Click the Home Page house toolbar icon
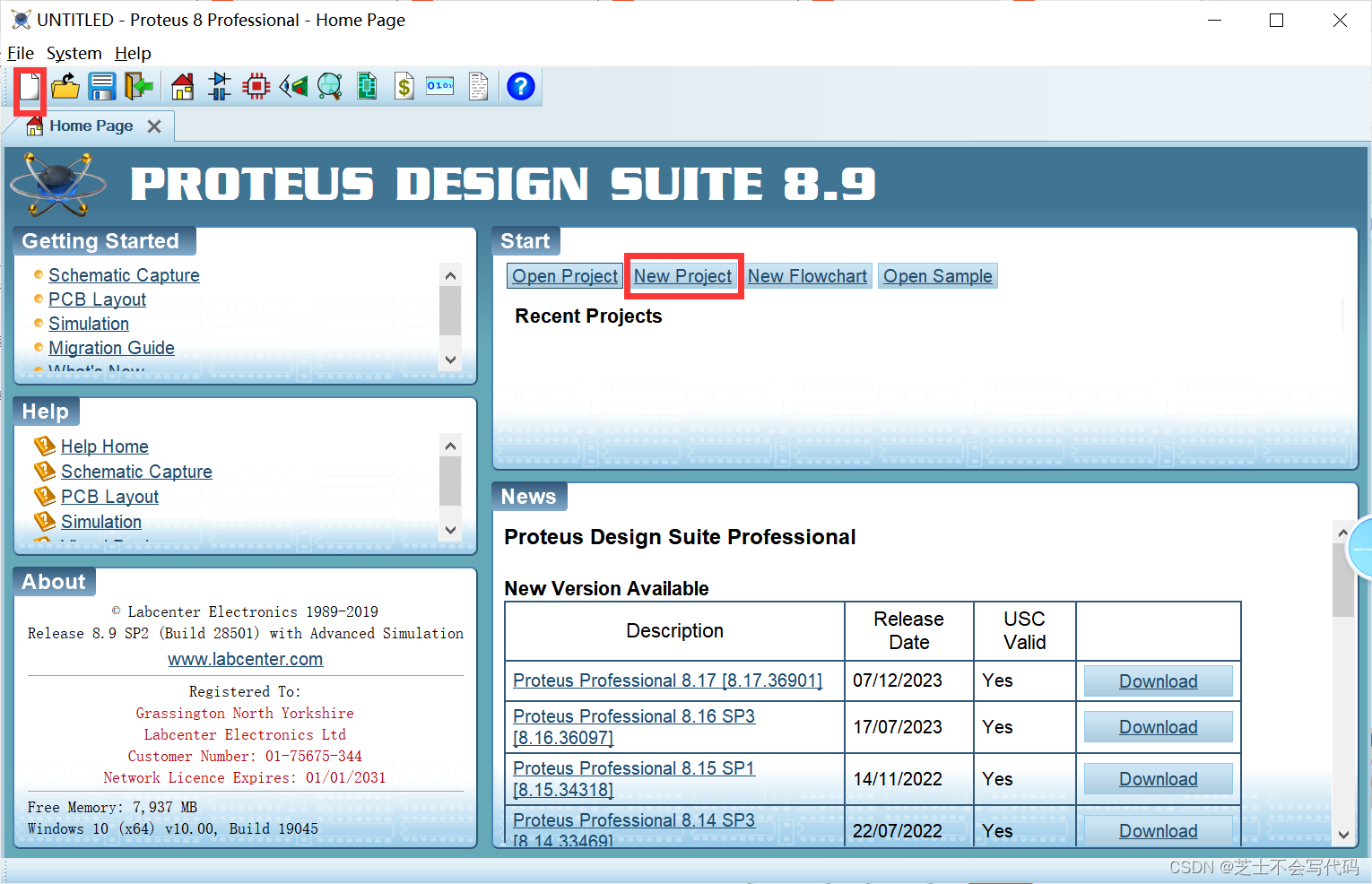The width and height of the screenshot is (1372, 884). click(183, 87)
